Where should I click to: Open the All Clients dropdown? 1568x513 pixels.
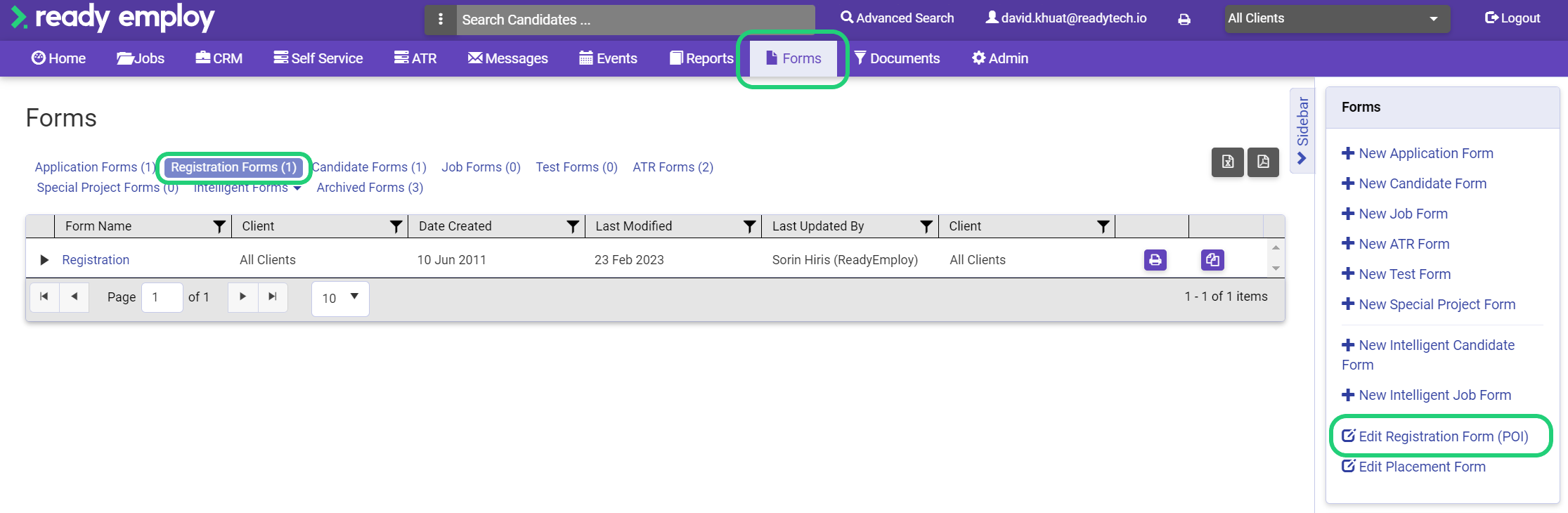tap(1337, 19)
